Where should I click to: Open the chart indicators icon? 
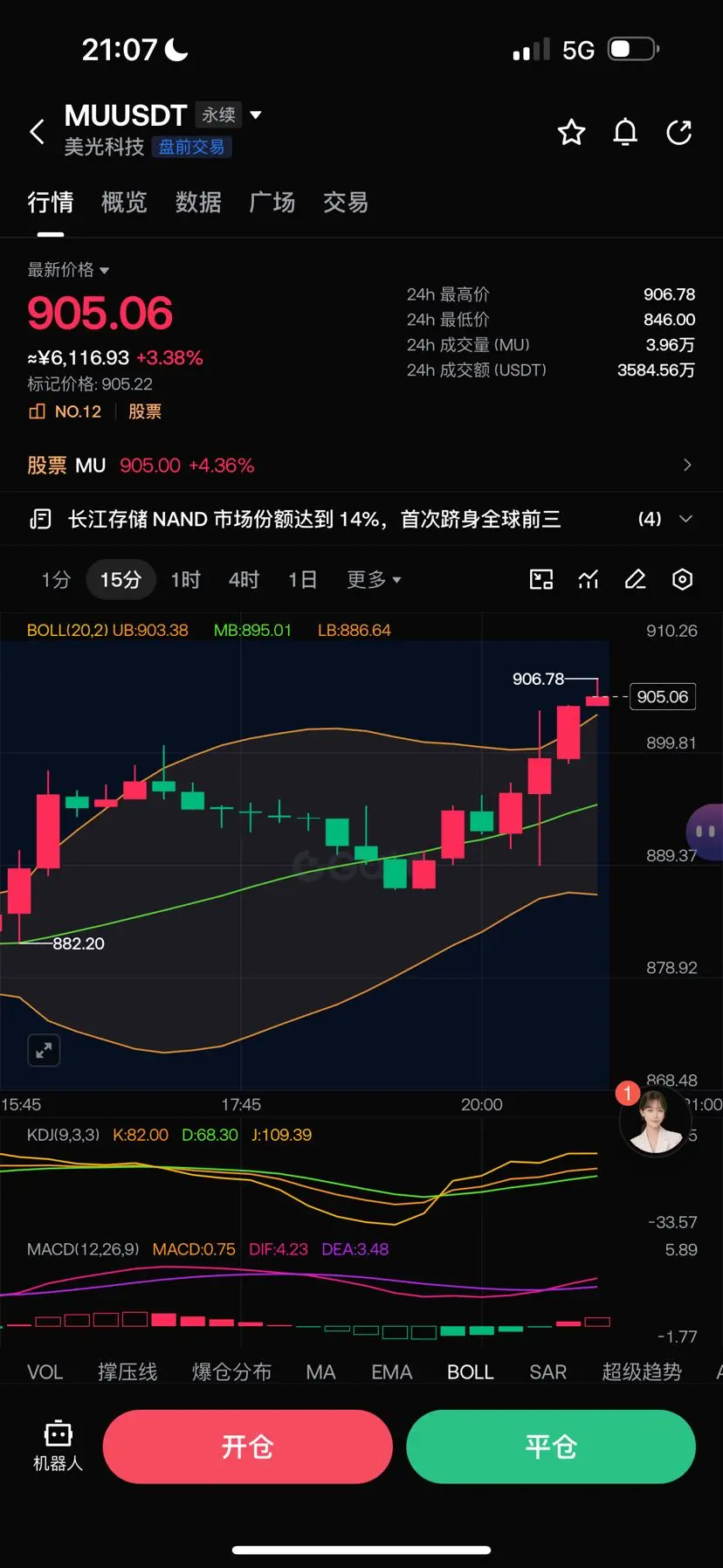pyautogui.click(x=589, y=579)
